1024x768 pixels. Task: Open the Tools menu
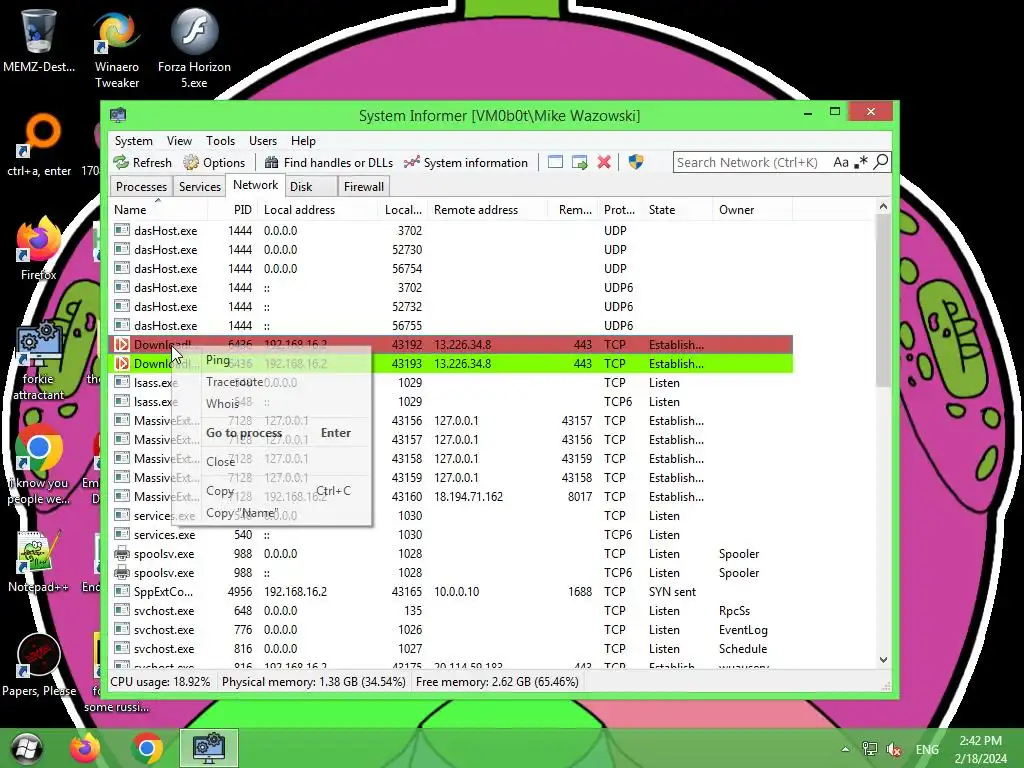(220, 141)
